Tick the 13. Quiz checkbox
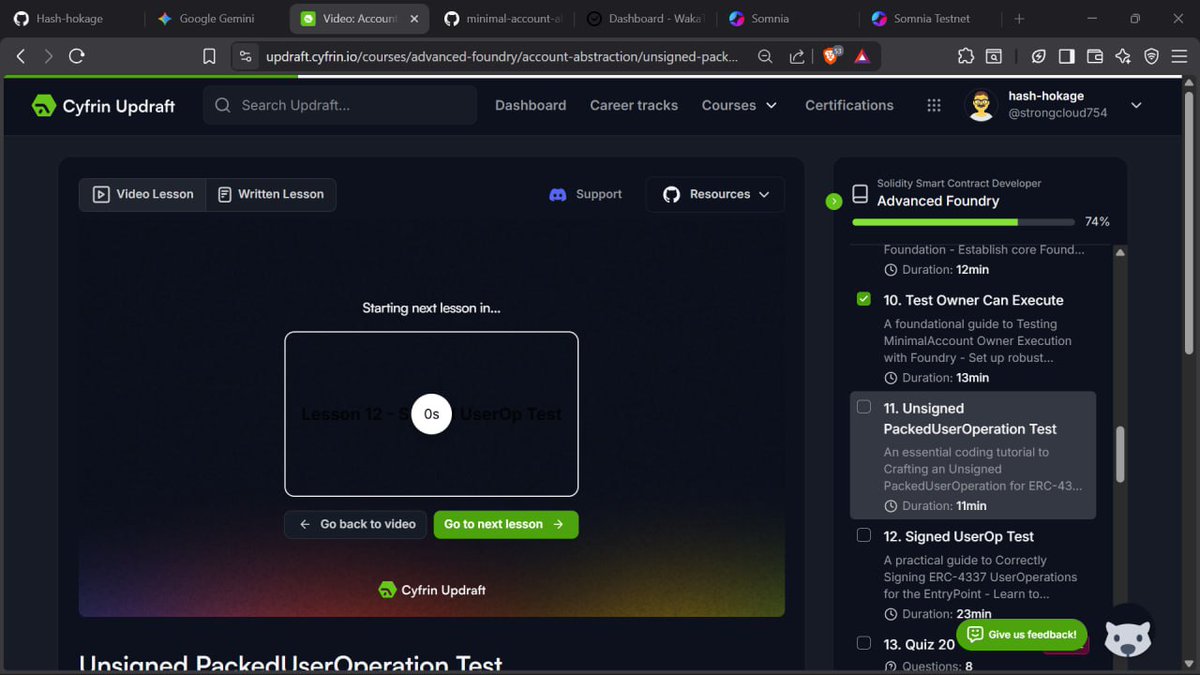This screenshot has height=675, width=1200. pyautogui.click(x=864, y=643)
